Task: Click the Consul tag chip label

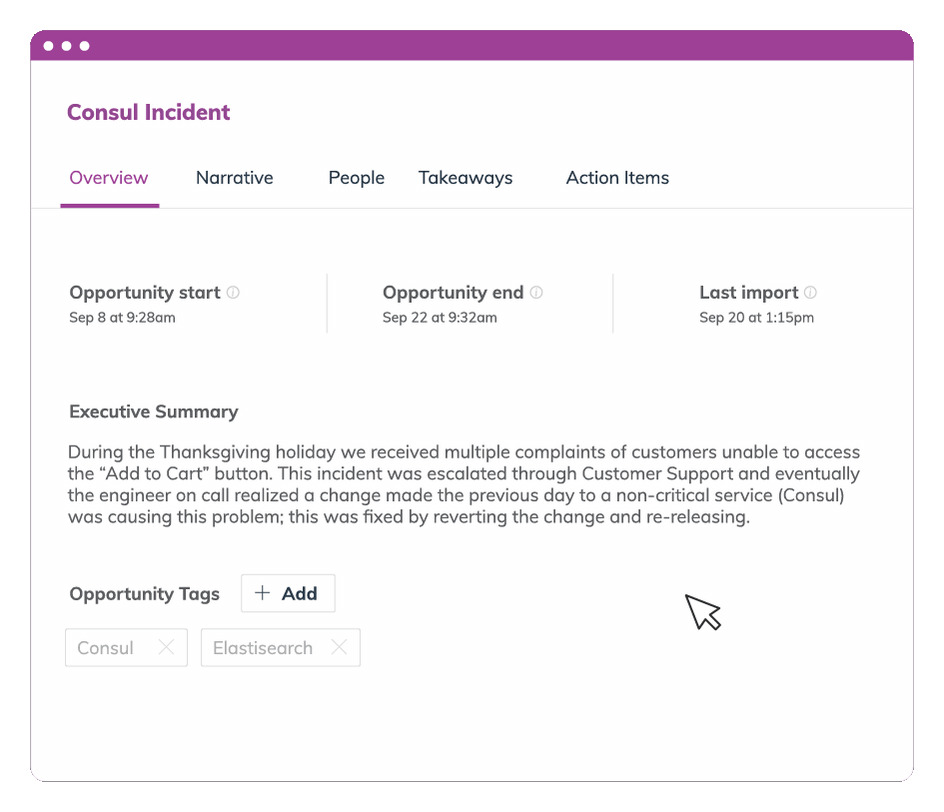Action: click(x=105, y=648)
